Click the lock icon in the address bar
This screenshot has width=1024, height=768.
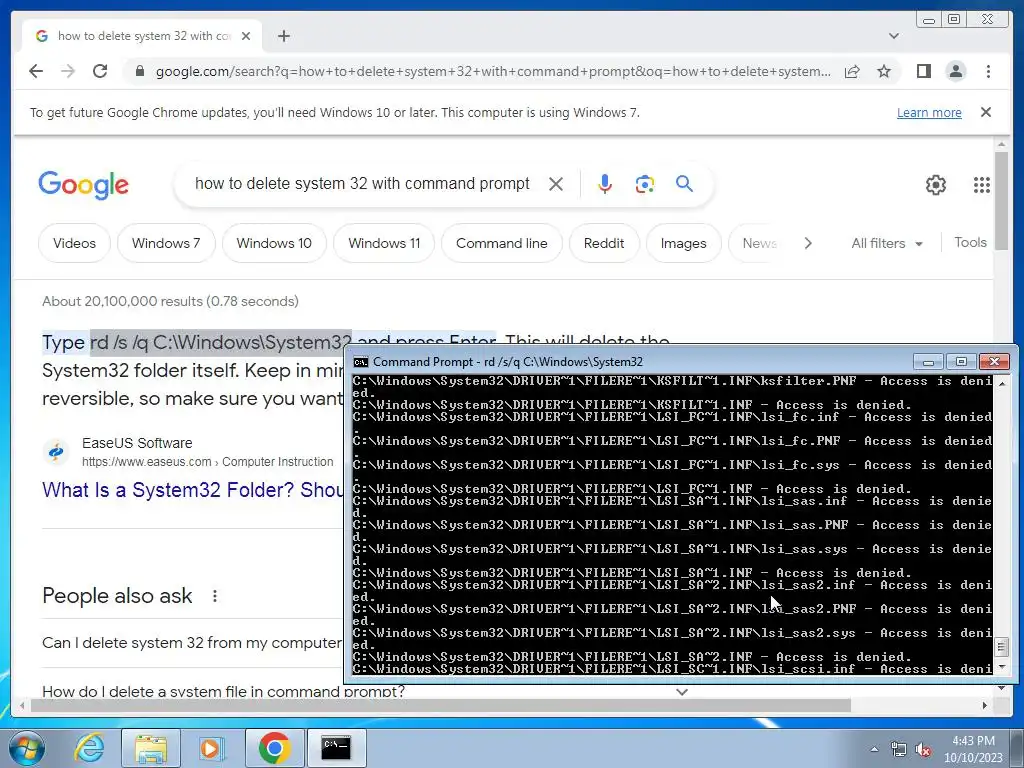[139, 71]
